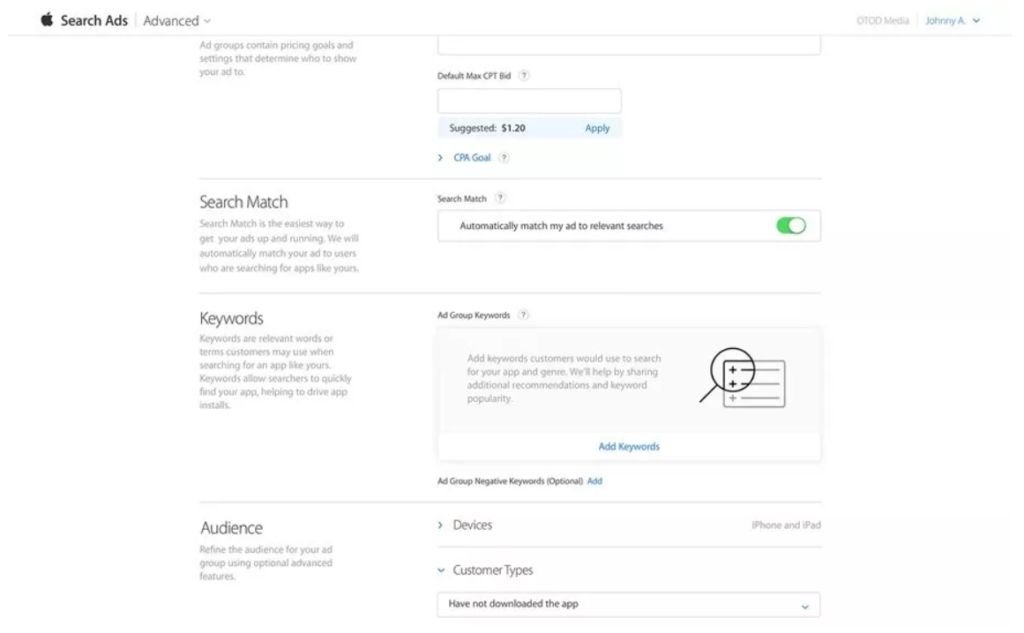
Task: Collapse the Customer Types section
Action: (442, 571)
